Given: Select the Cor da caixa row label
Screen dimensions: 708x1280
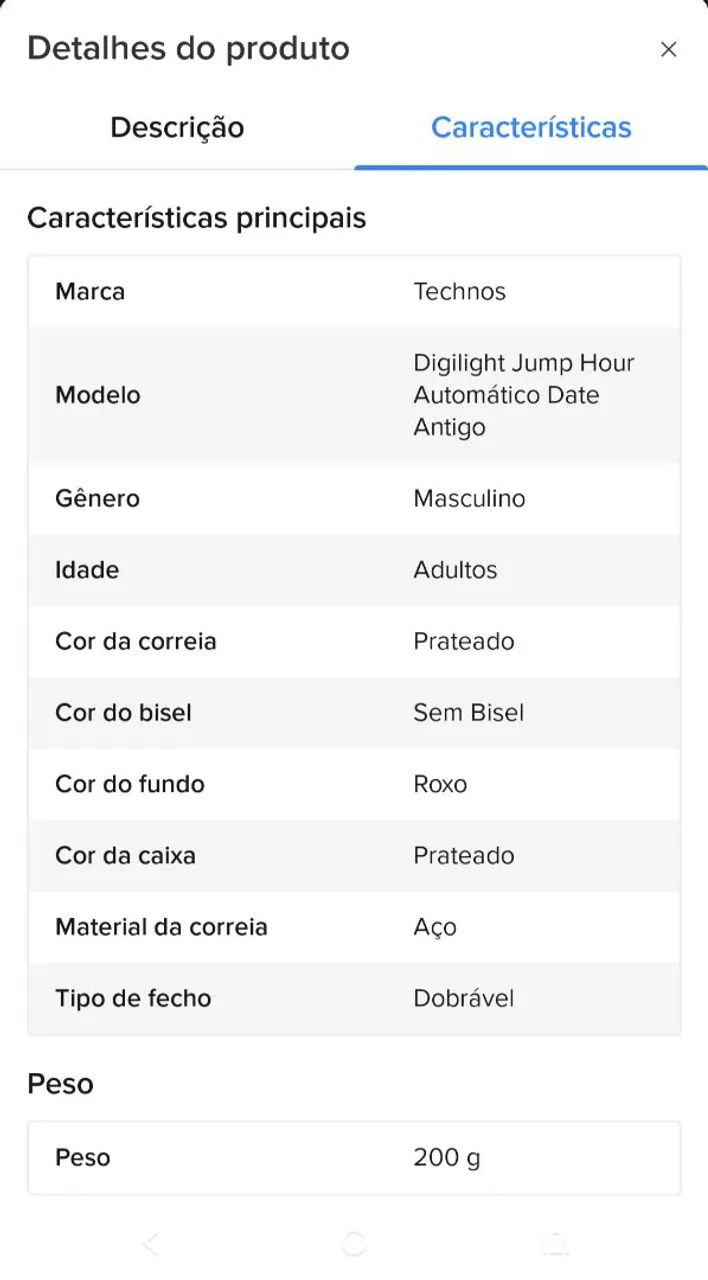Looking at the screenshot, I should point(125,856).
